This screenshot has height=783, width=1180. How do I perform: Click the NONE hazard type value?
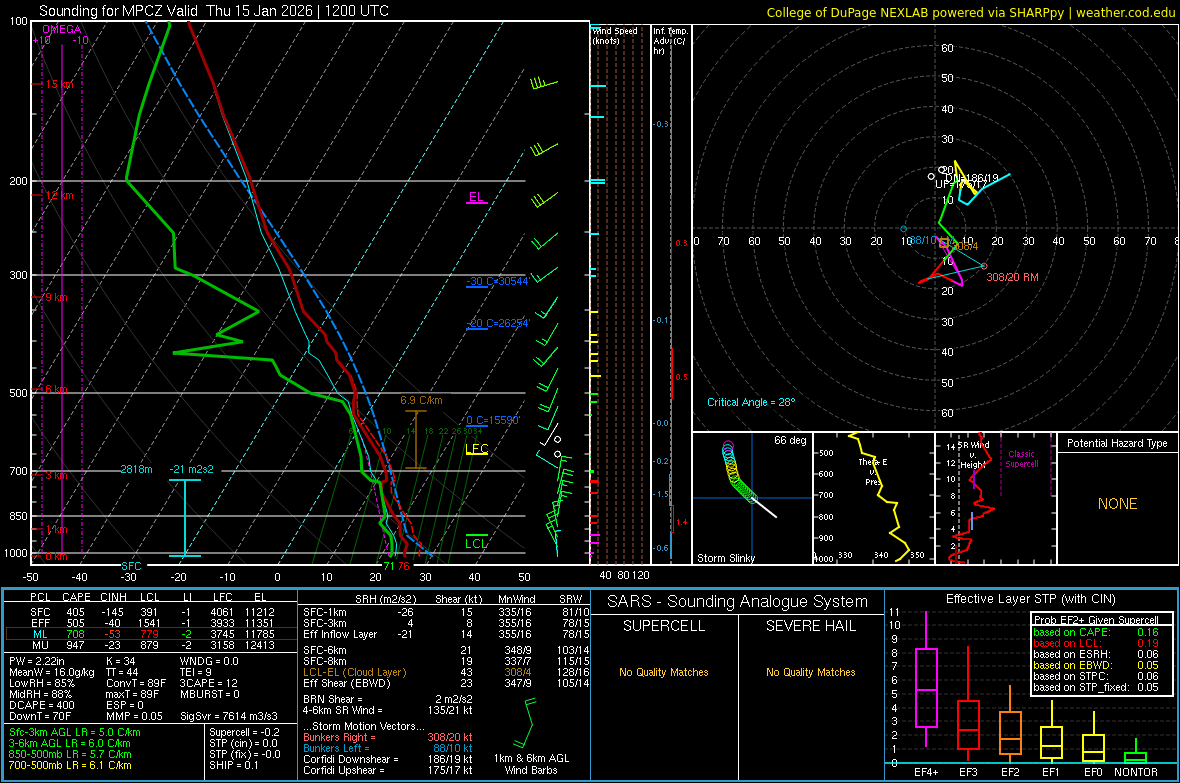(x=1118, y=504)
